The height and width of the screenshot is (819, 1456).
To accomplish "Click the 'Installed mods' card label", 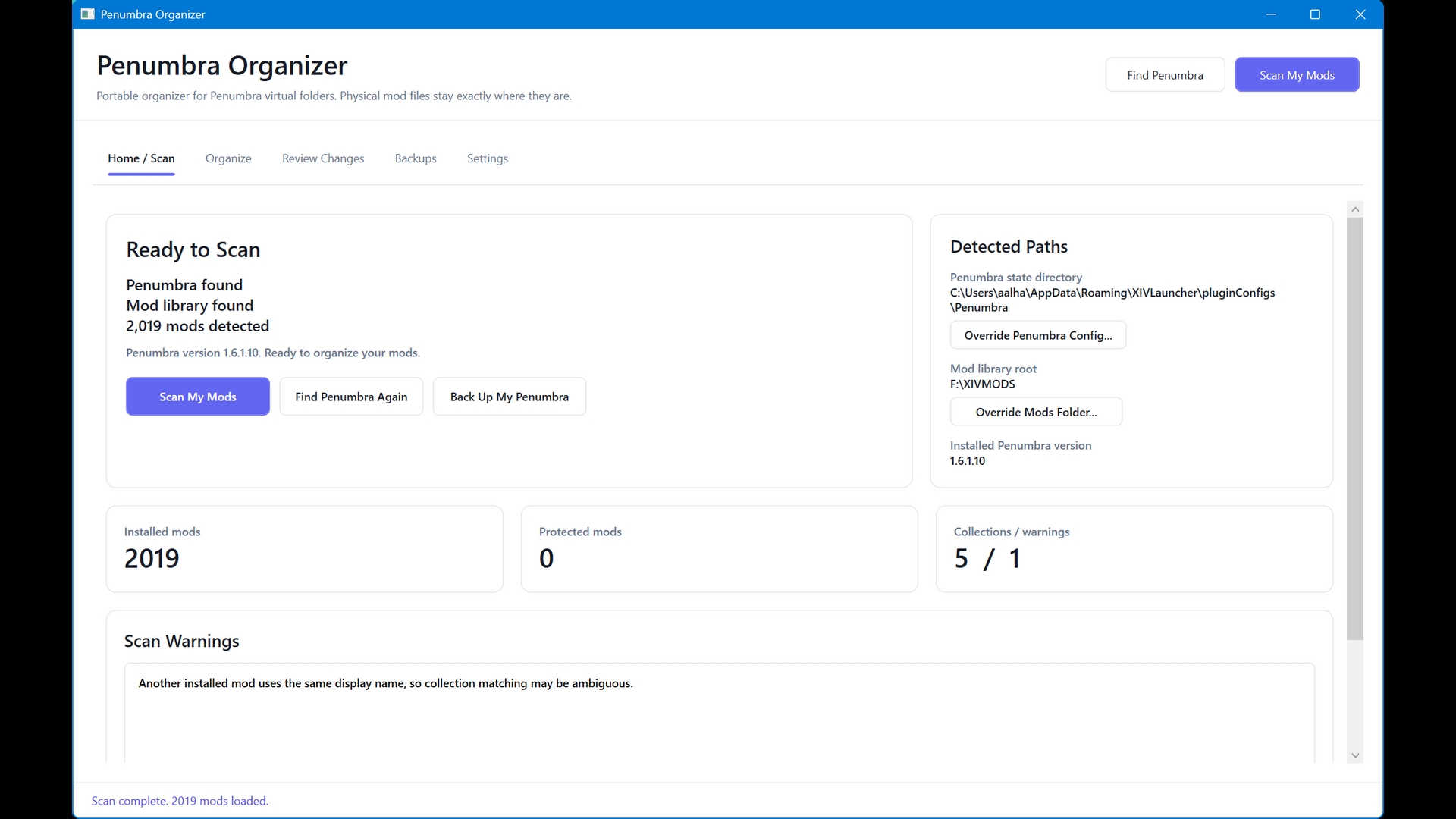I will click(162, 532).
